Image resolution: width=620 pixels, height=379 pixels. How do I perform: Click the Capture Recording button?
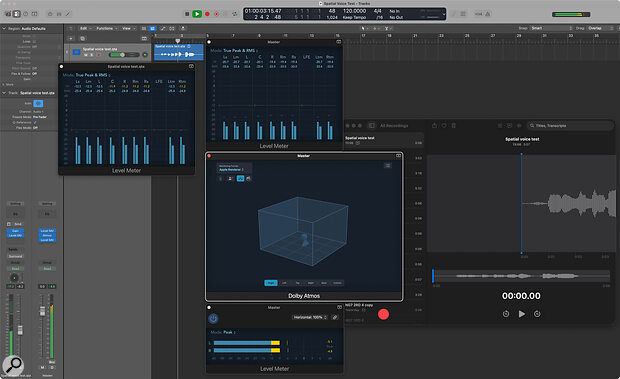tap(216, 14)
